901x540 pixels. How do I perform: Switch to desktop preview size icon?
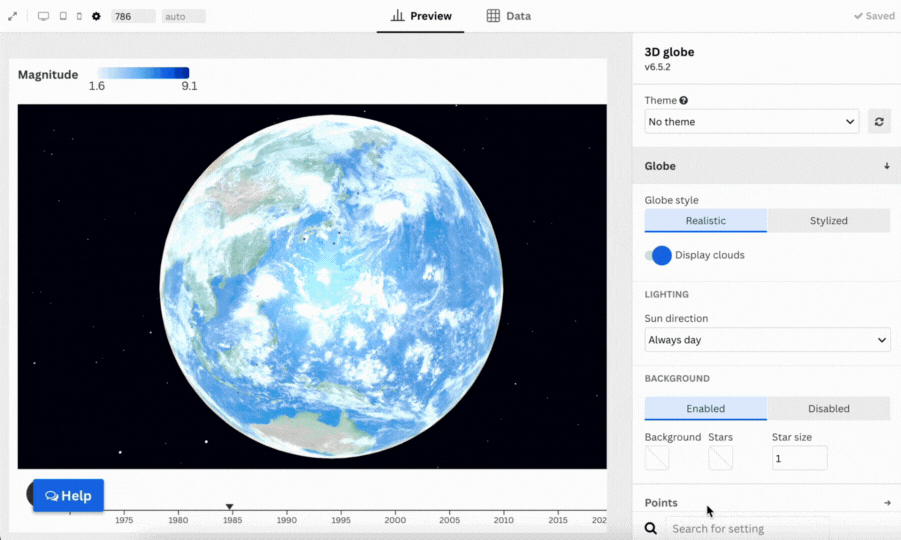43,16
